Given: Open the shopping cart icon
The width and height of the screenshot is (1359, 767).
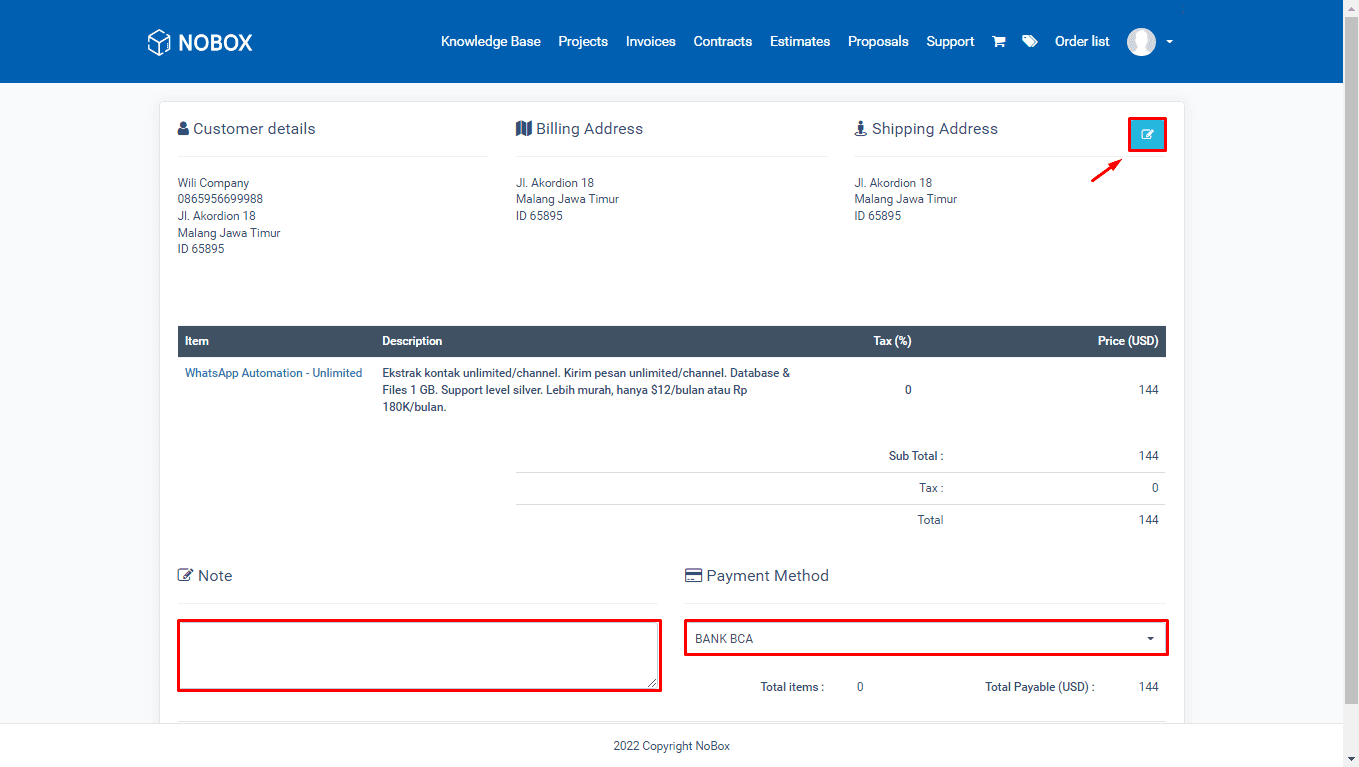Looking at the screenshot, I should pyautogui.click(x=998, y=41).
